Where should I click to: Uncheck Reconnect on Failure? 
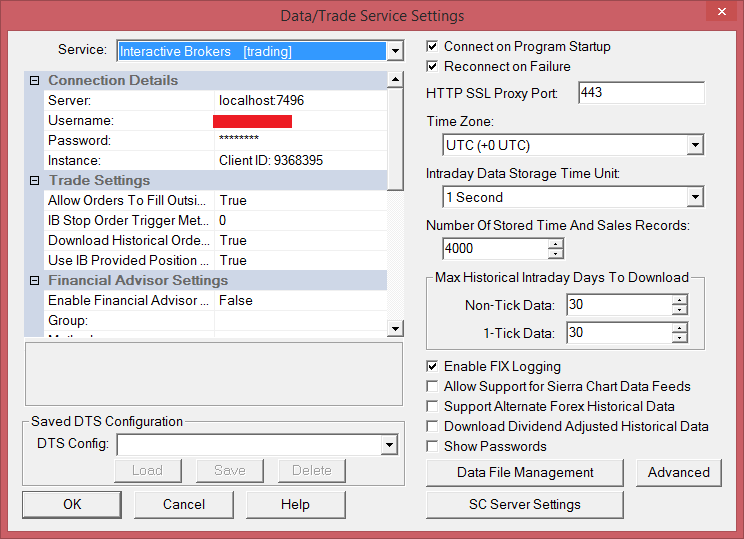click(x=432, y=67)
